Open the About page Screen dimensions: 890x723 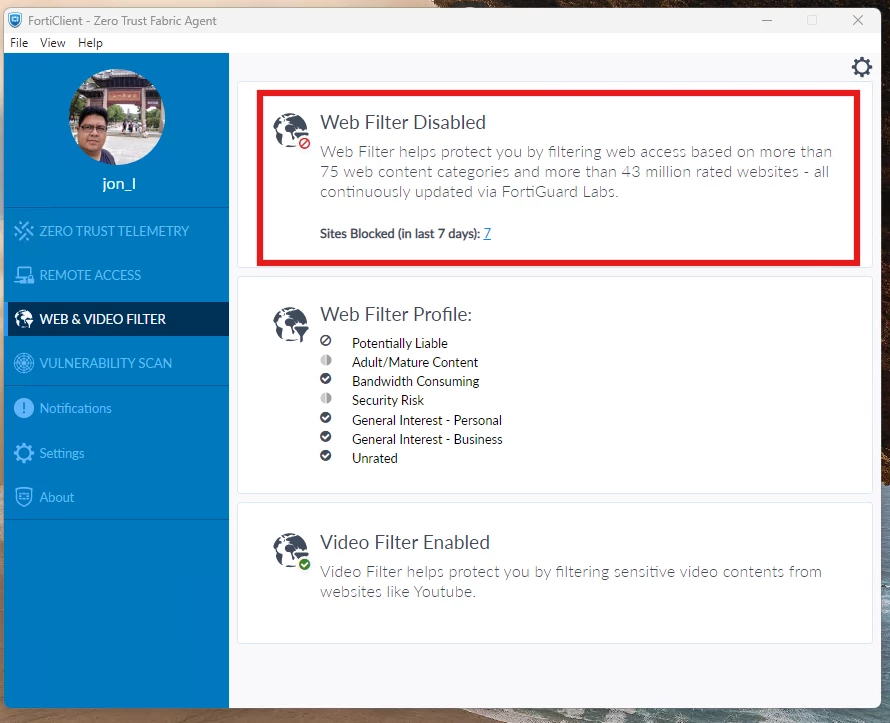(x=116, y=497)
